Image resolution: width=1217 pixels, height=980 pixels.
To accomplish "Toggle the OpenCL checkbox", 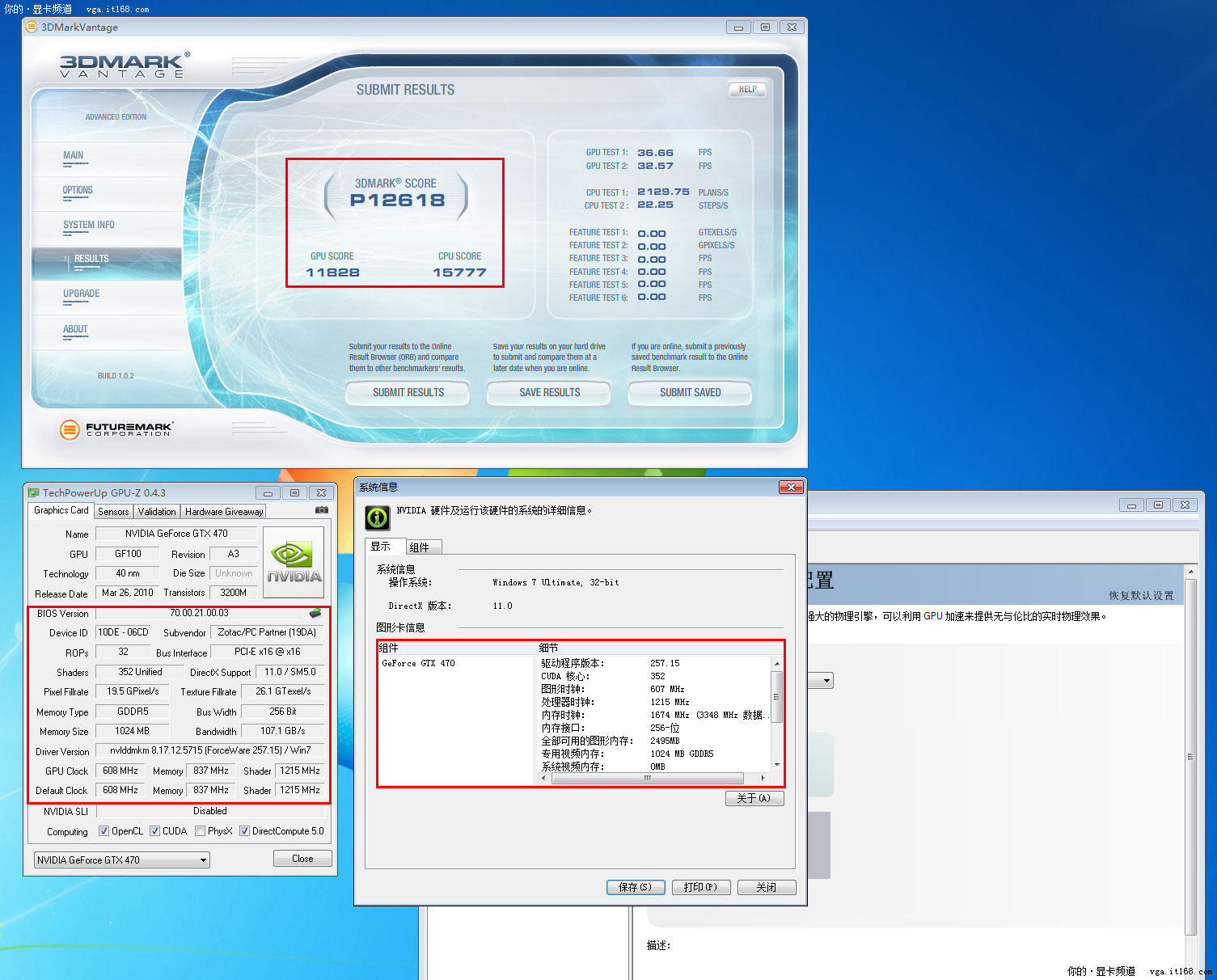I will pyautogui.click(x=104, y=831).
